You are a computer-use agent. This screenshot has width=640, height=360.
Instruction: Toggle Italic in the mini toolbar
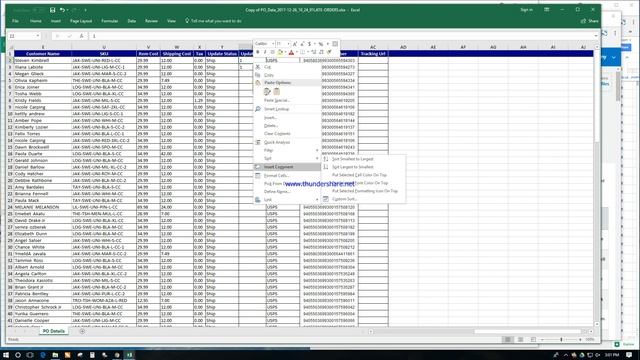[265, 52]
